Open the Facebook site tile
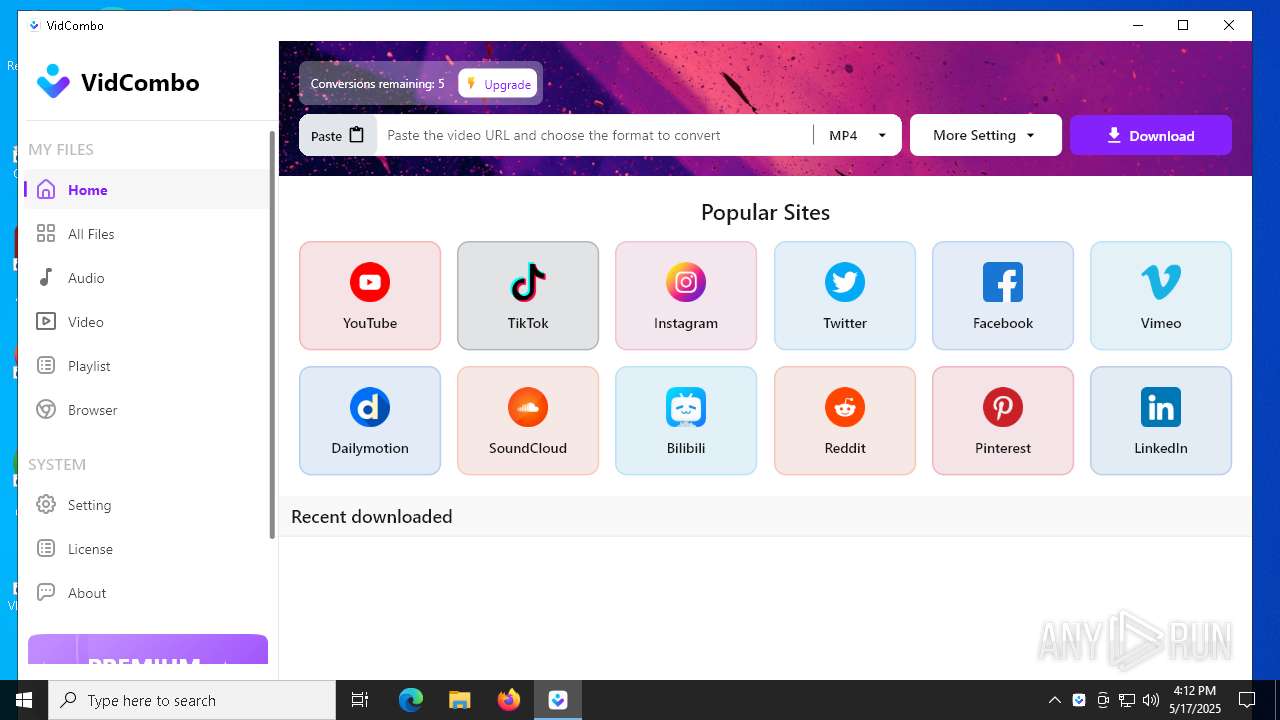 (x=1003, y=295)
